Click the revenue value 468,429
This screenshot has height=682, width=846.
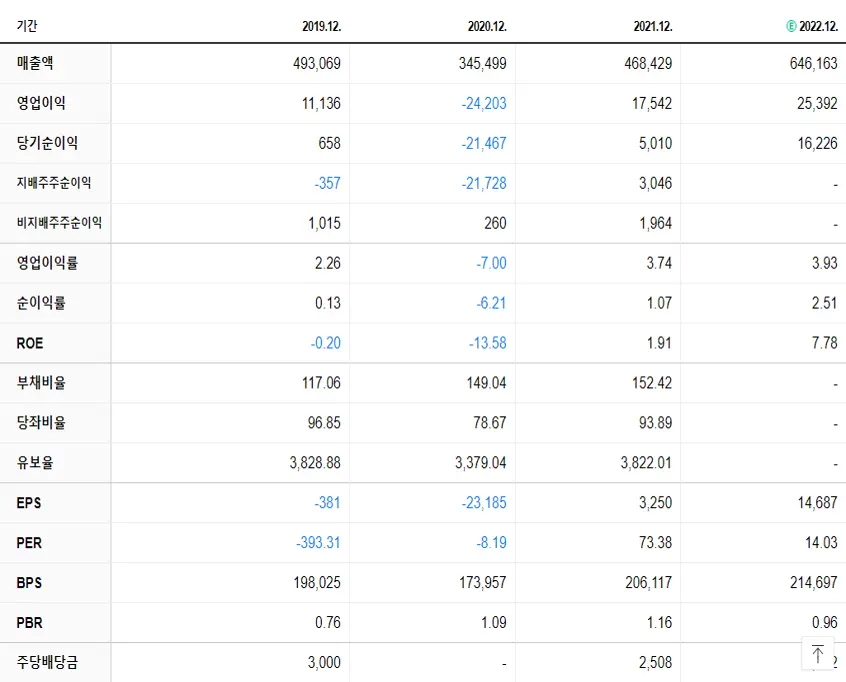pos(648,64)
